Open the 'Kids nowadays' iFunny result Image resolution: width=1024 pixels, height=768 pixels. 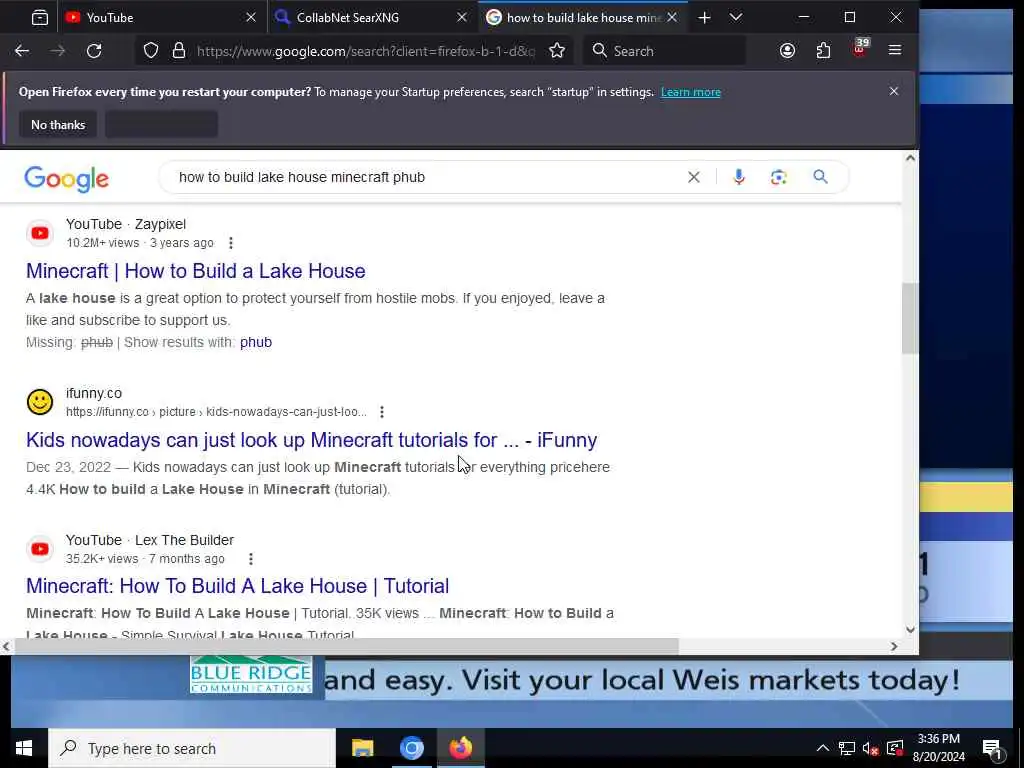pyautogui.click(x=312, y=440)
